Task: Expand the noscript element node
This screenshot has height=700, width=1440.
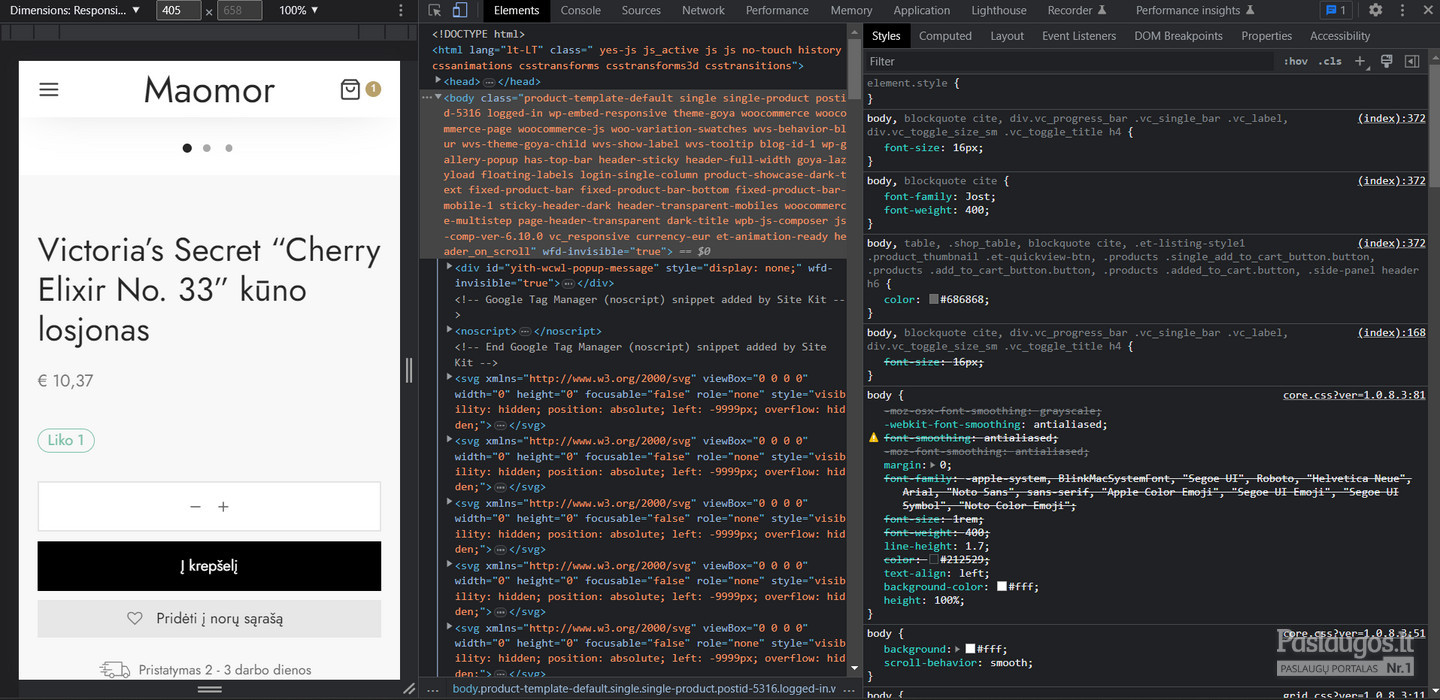Action: (x=449, y=330)
